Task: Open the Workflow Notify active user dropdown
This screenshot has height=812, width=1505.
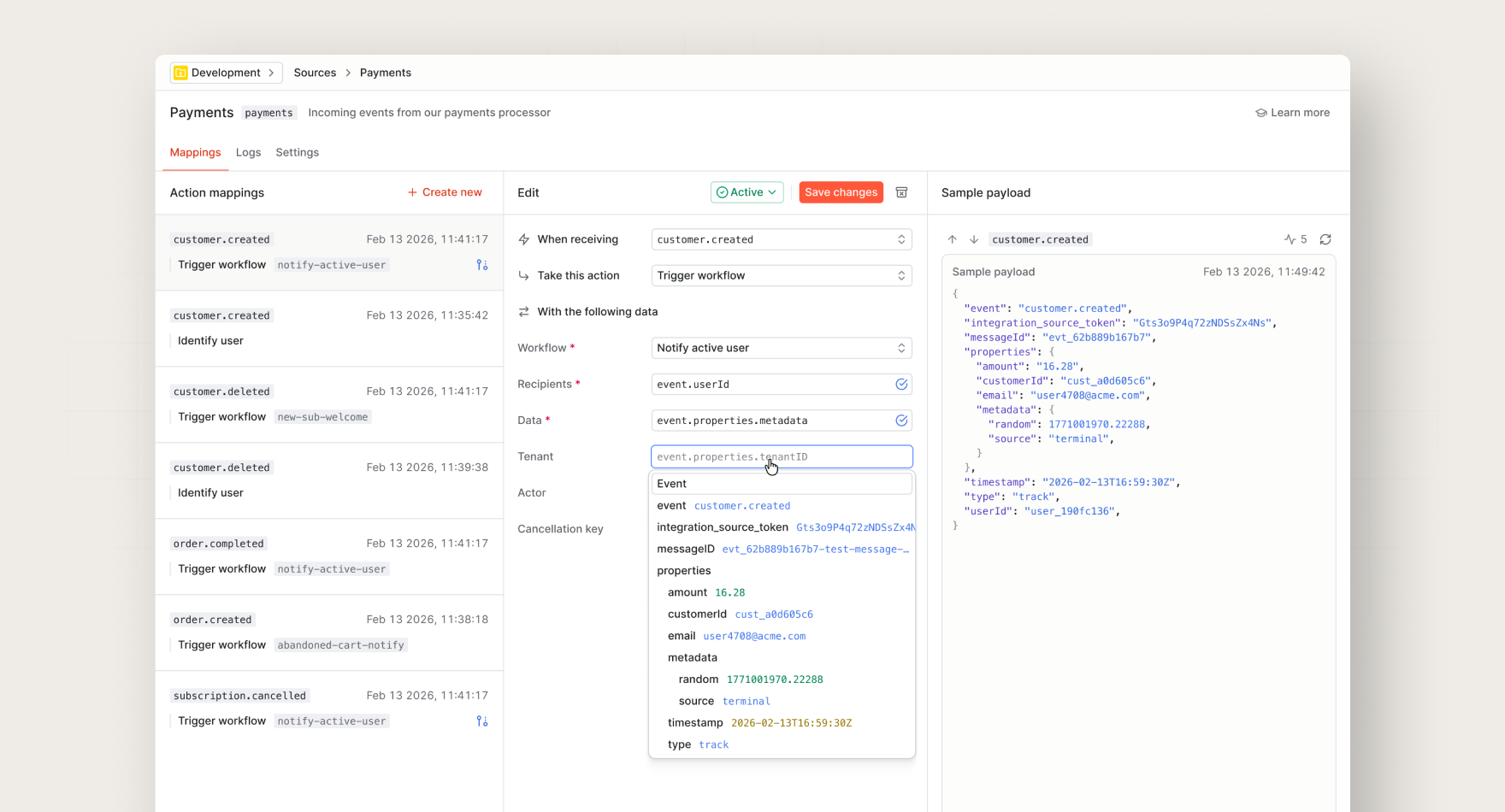Action: click(782, 348)
